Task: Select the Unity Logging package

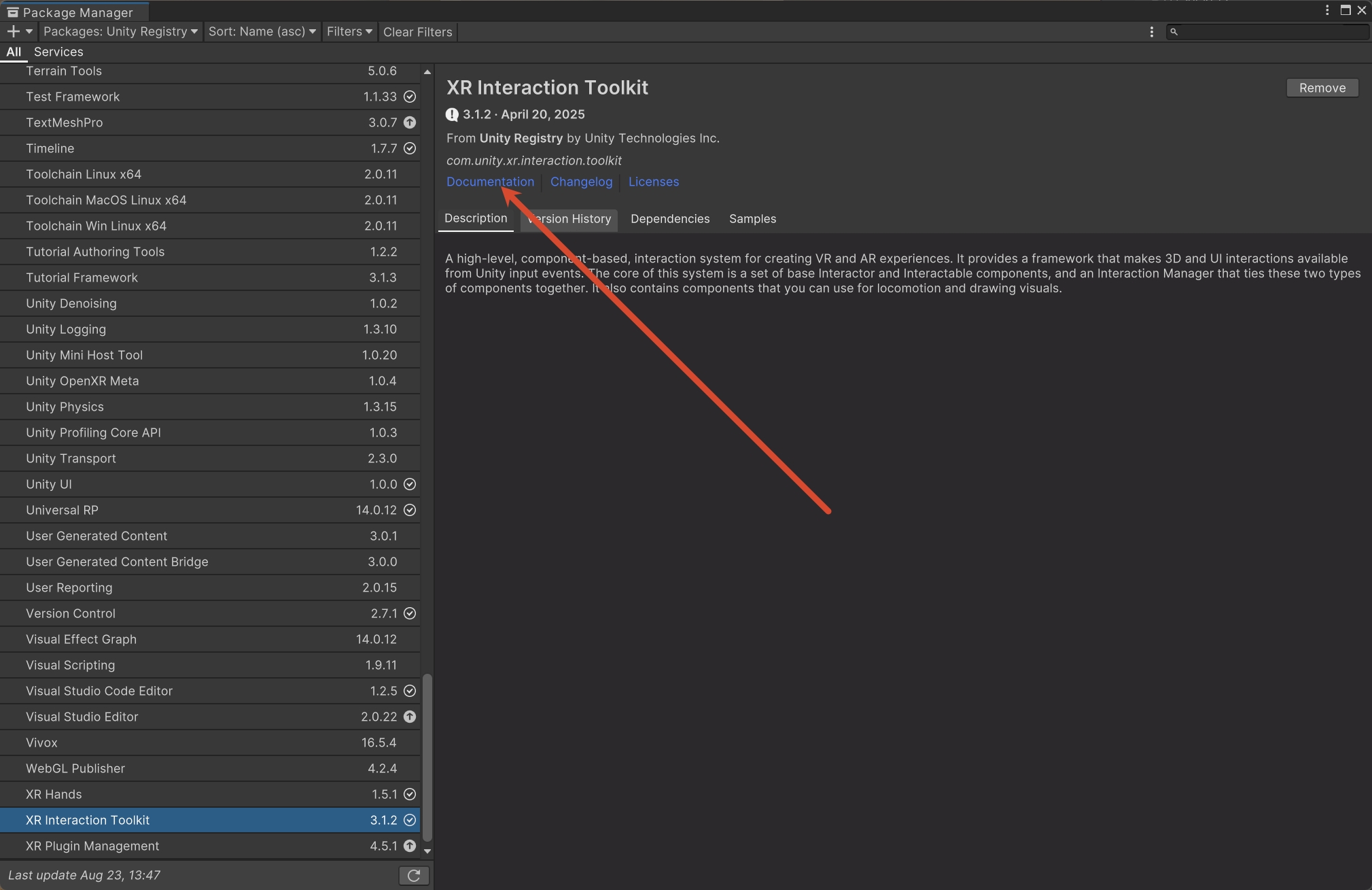Action: pyautogui.click(x=210, y=329)
